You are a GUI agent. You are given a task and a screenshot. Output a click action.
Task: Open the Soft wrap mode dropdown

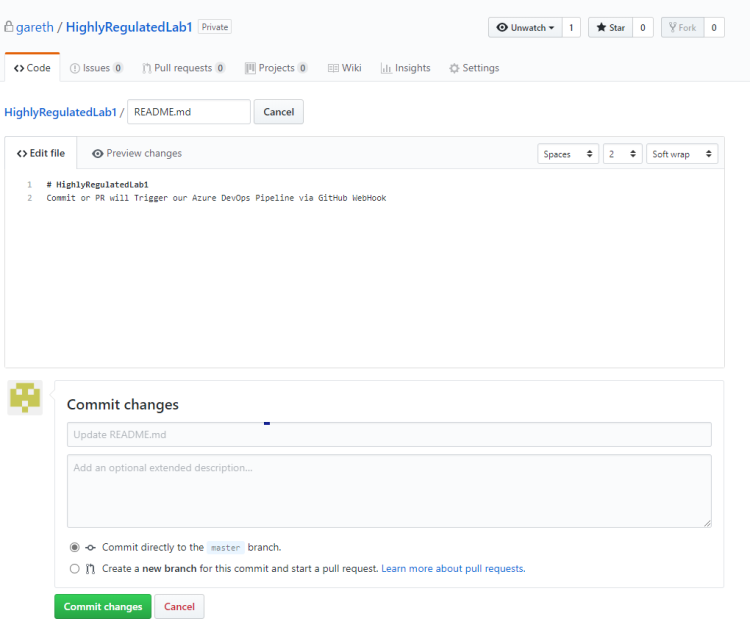pyautogui.click(x=682, y=154)
